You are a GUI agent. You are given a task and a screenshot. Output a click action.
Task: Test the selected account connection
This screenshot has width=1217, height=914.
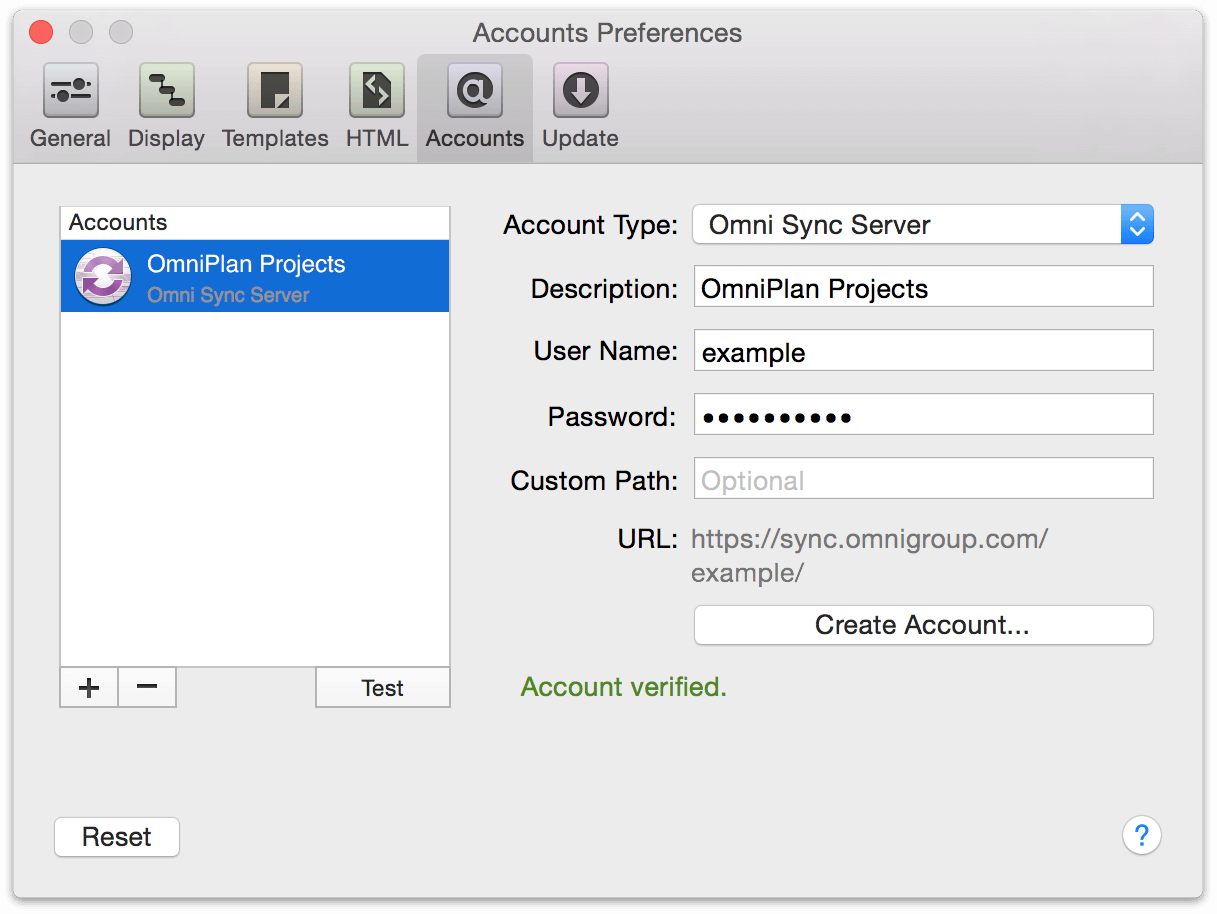tap(383, 687)
